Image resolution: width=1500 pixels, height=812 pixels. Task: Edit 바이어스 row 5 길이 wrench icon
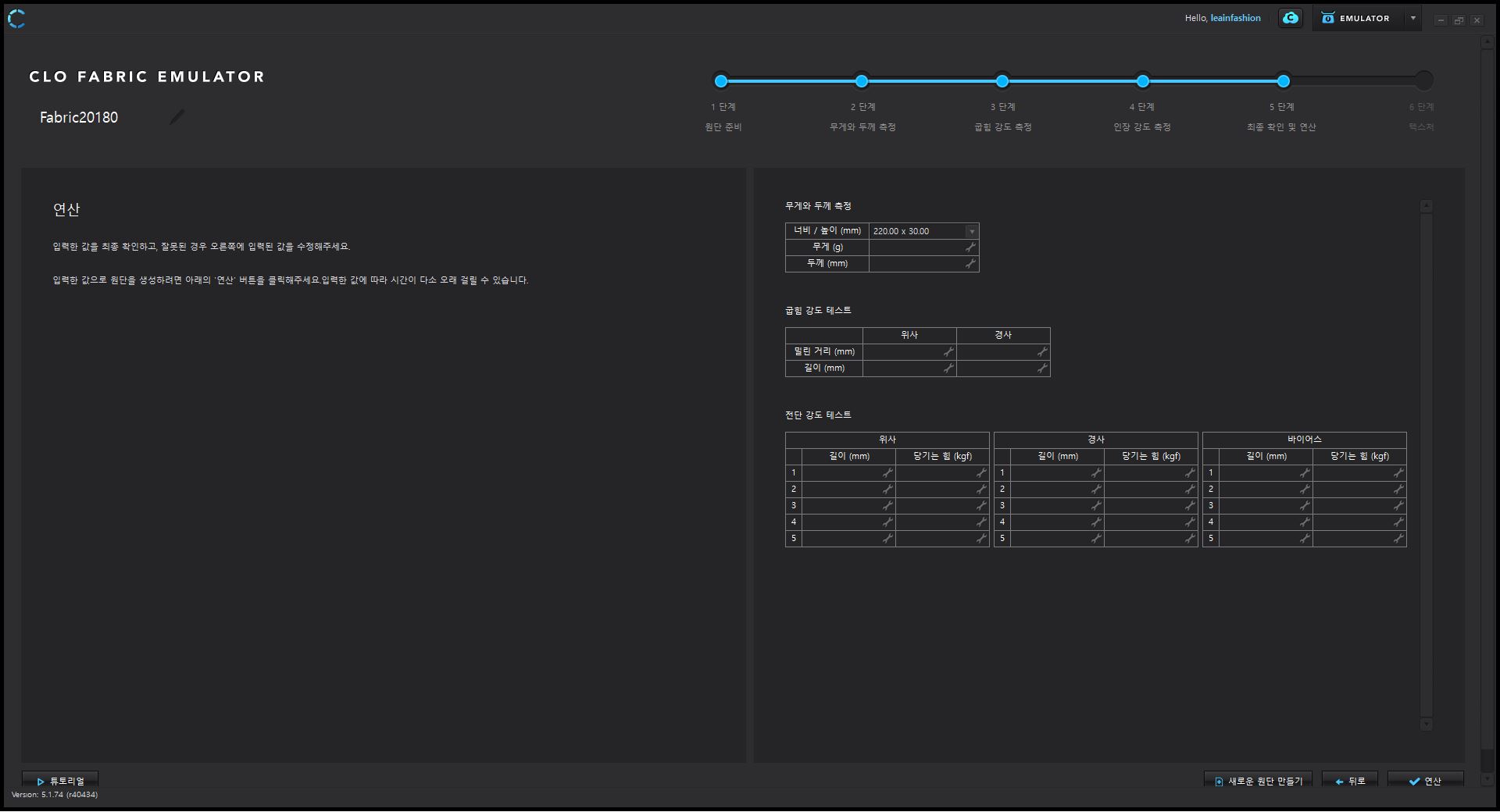pyautogui.click(x=1305, y=538)
